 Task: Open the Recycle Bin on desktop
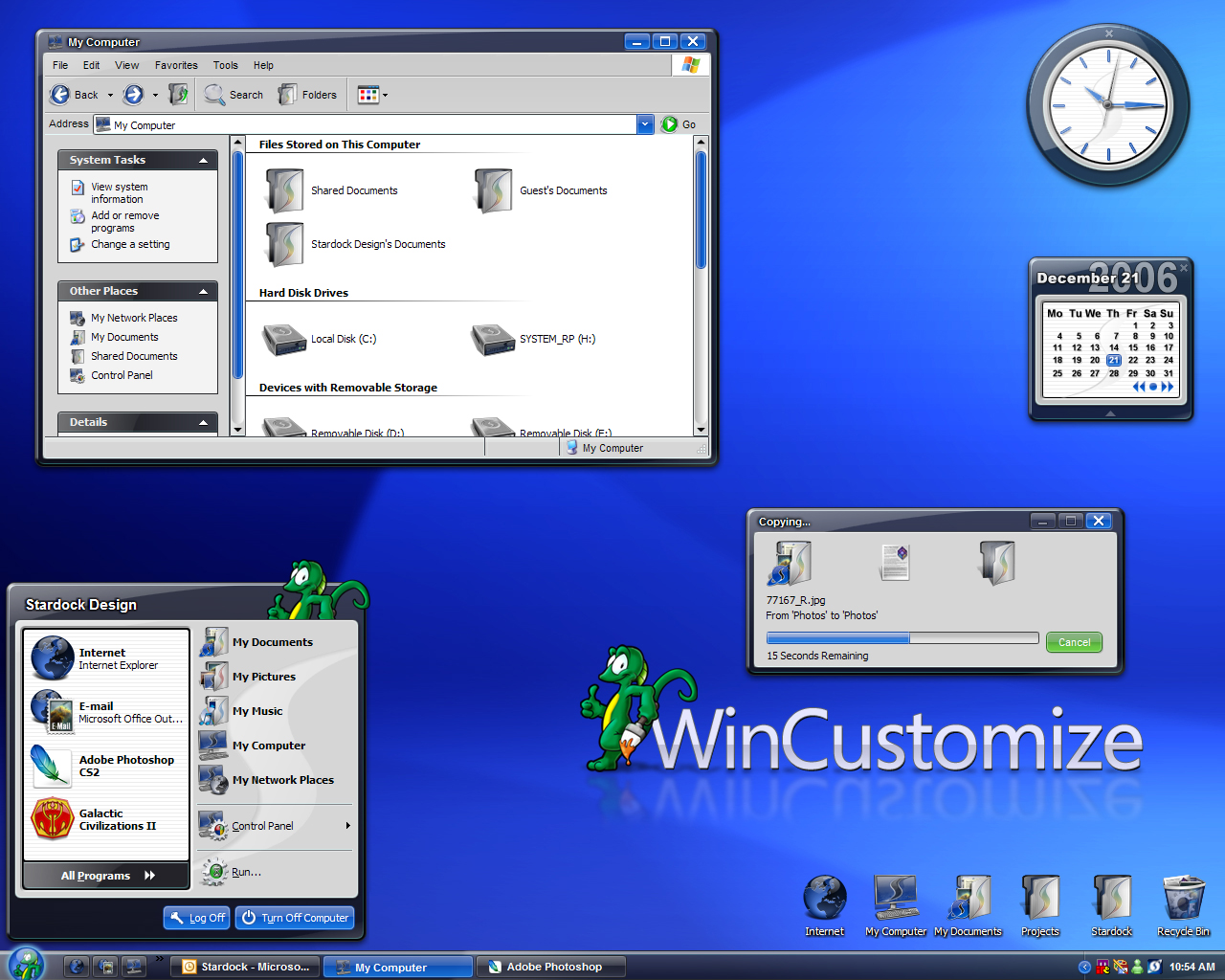pos(1184,905)
